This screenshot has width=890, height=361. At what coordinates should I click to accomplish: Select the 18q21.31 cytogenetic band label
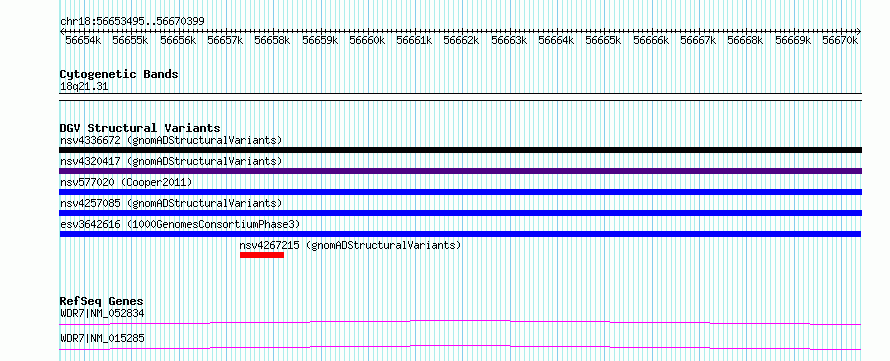coord(84,87)
